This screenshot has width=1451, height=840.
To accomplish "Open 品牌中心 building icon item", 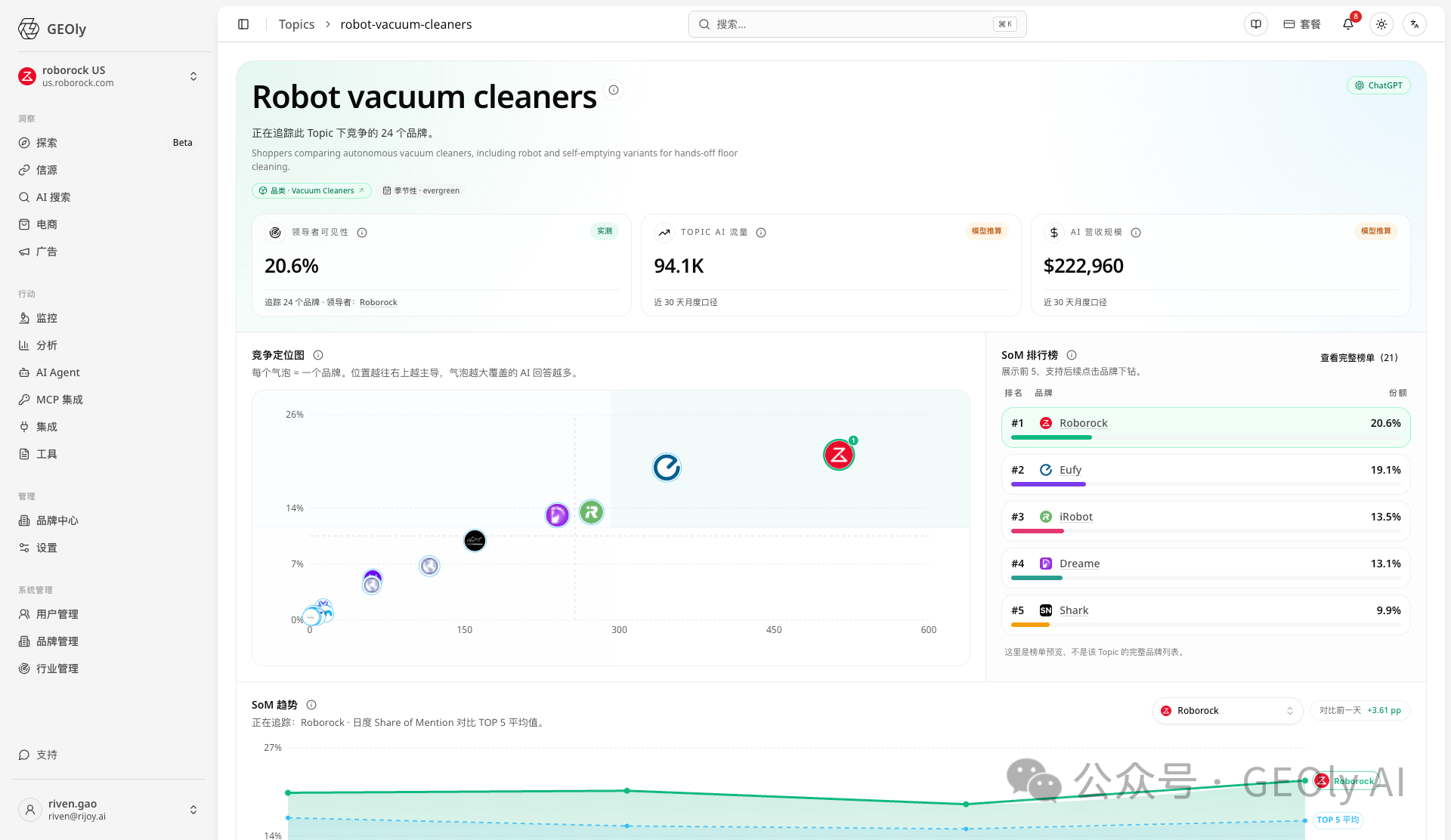I will pos(109,520).
